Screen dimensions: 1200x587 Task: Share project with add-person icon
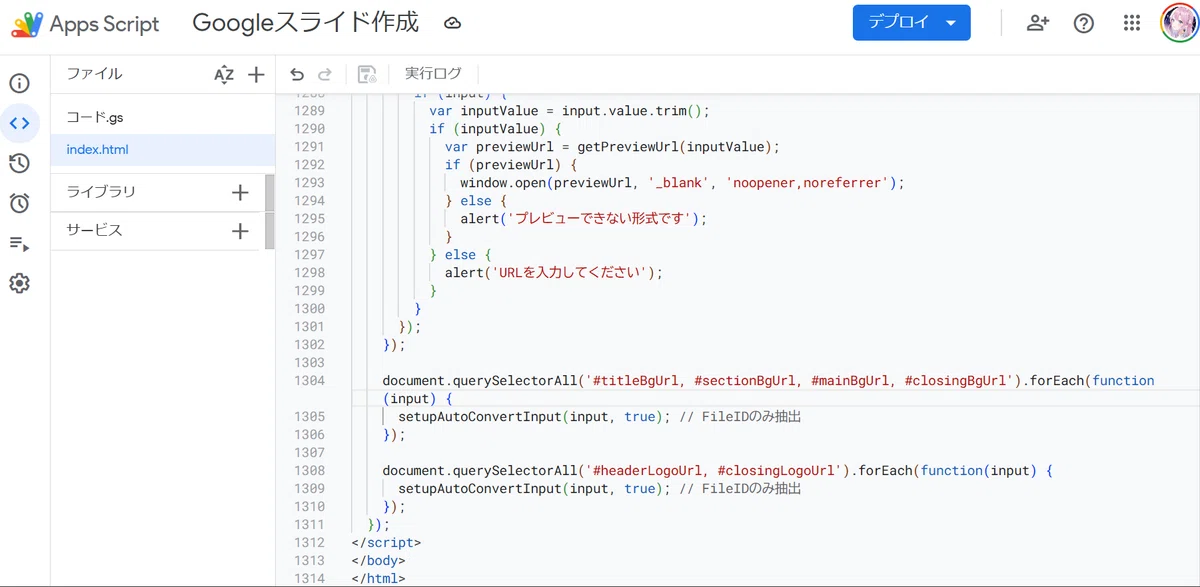coord(1038,23)
